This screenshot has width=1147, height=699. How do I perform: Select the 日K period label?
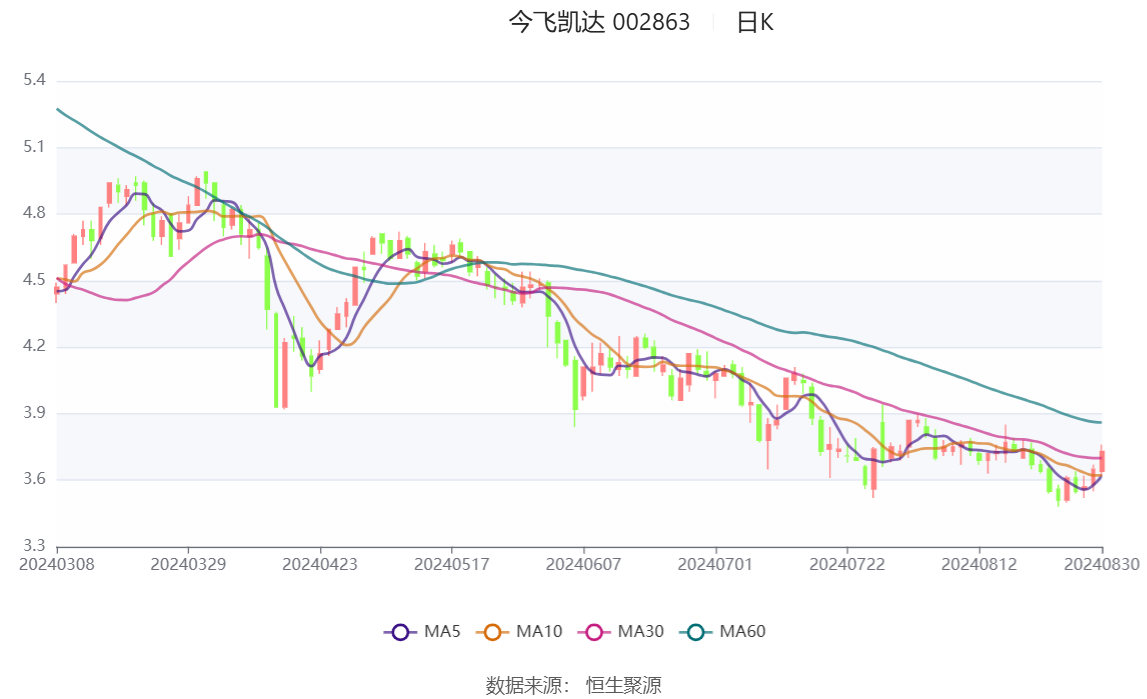coord(755,23)
